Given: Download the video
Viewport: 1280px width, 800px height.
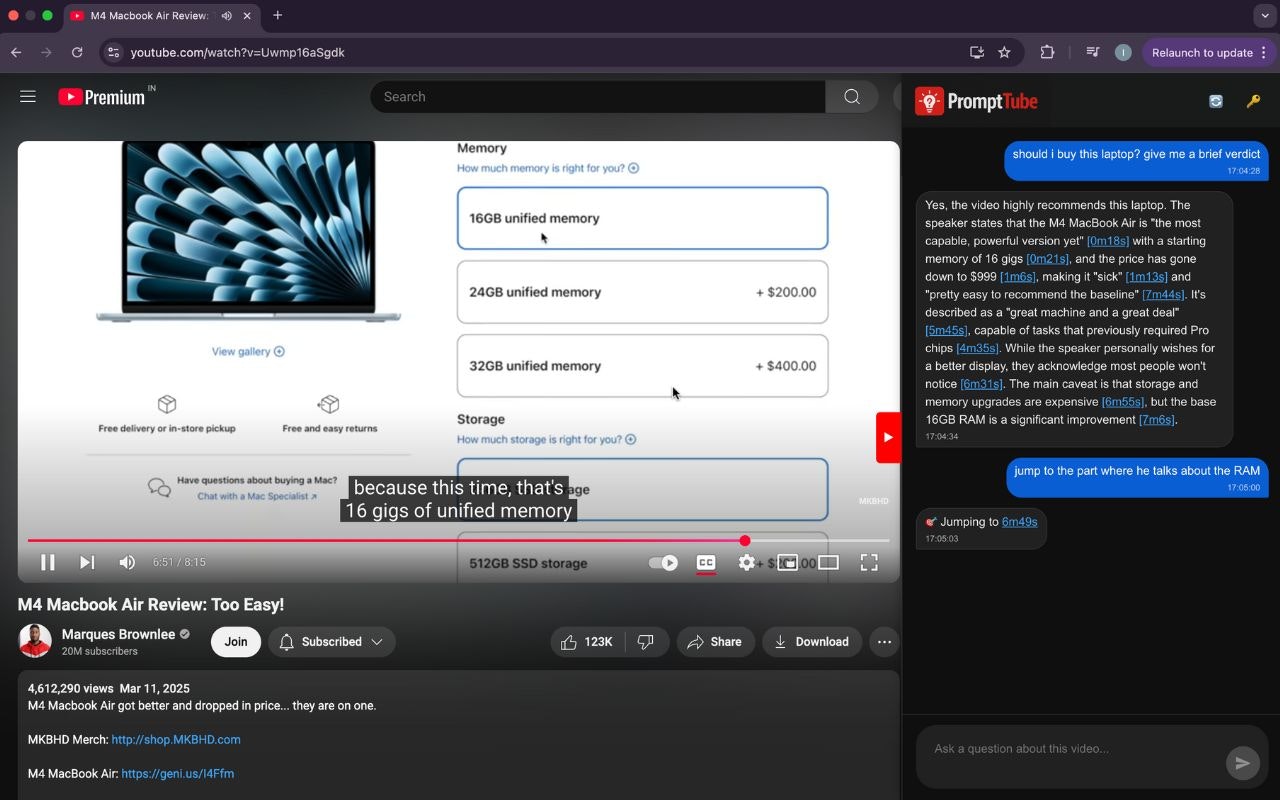Looking at the screenshot, I should (811, 642).
